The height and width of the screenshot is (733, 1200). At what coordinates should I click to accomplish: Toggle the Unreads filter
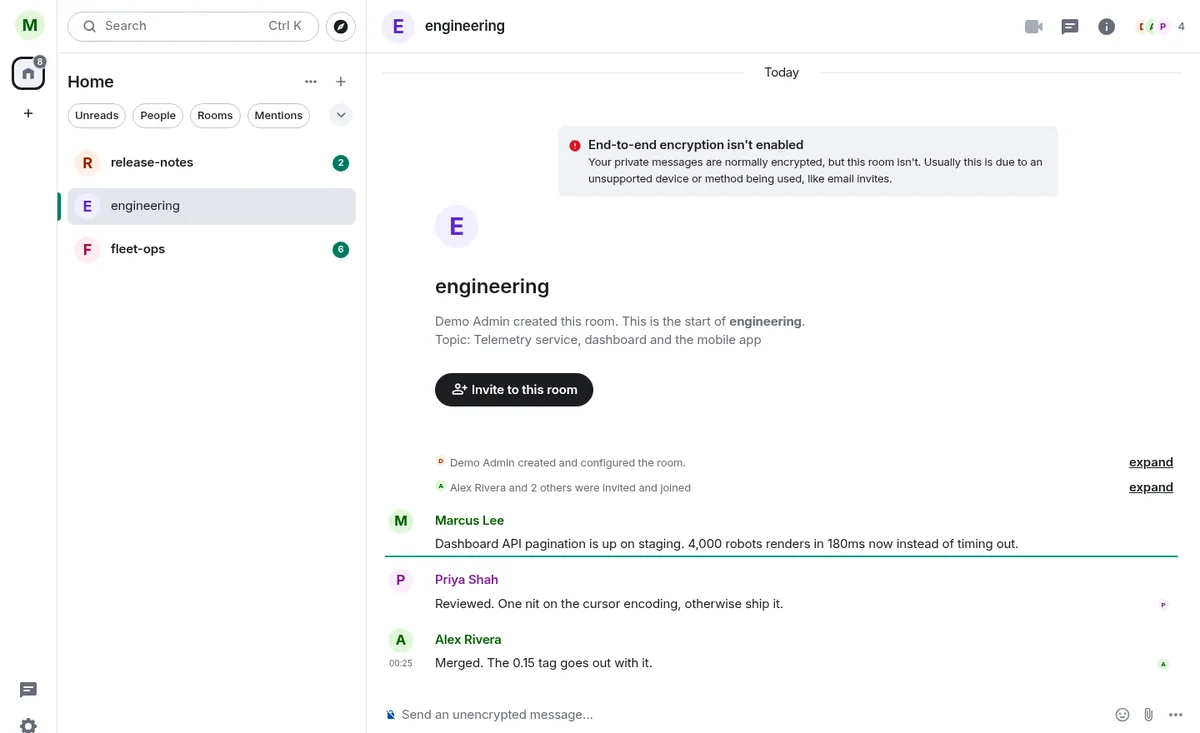click(97, 115)
